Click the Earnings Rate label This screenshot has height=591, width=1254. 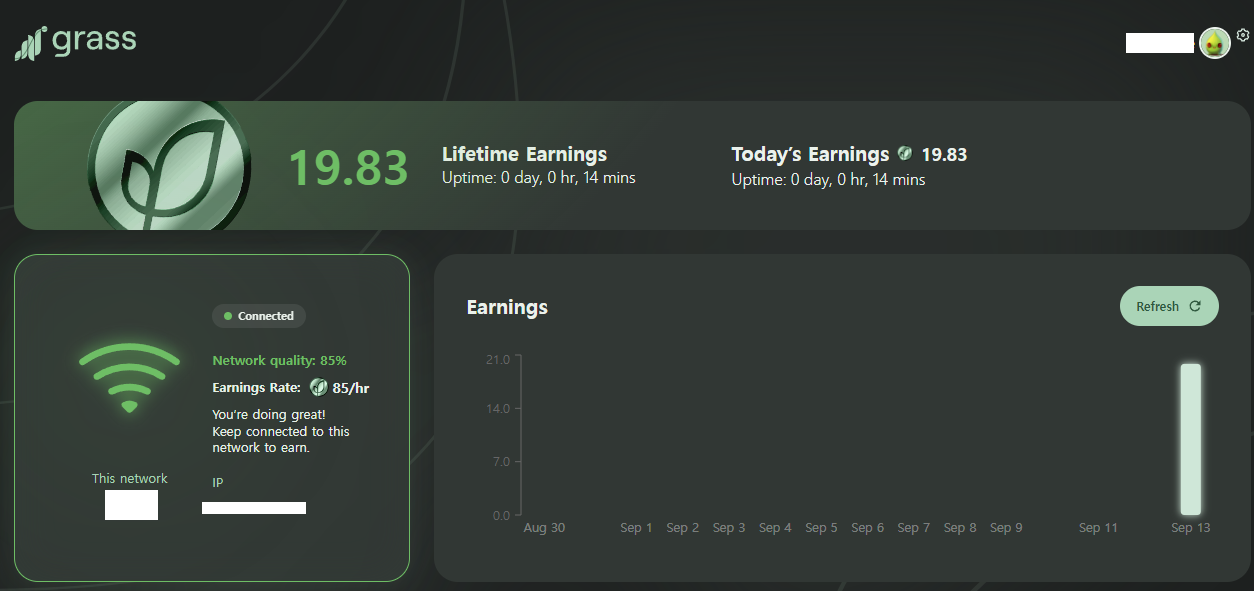pyautogui.click(x=256, y=387)
